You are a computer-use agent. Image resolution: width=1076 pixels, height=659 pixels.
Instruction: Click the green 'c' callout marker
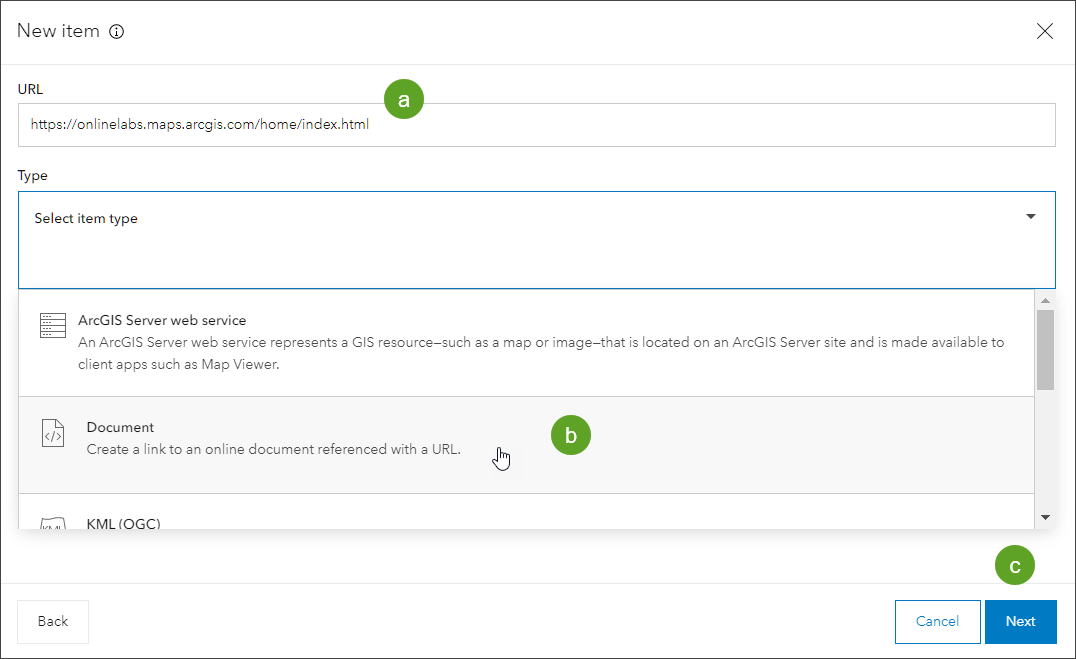click(1015, 566)
